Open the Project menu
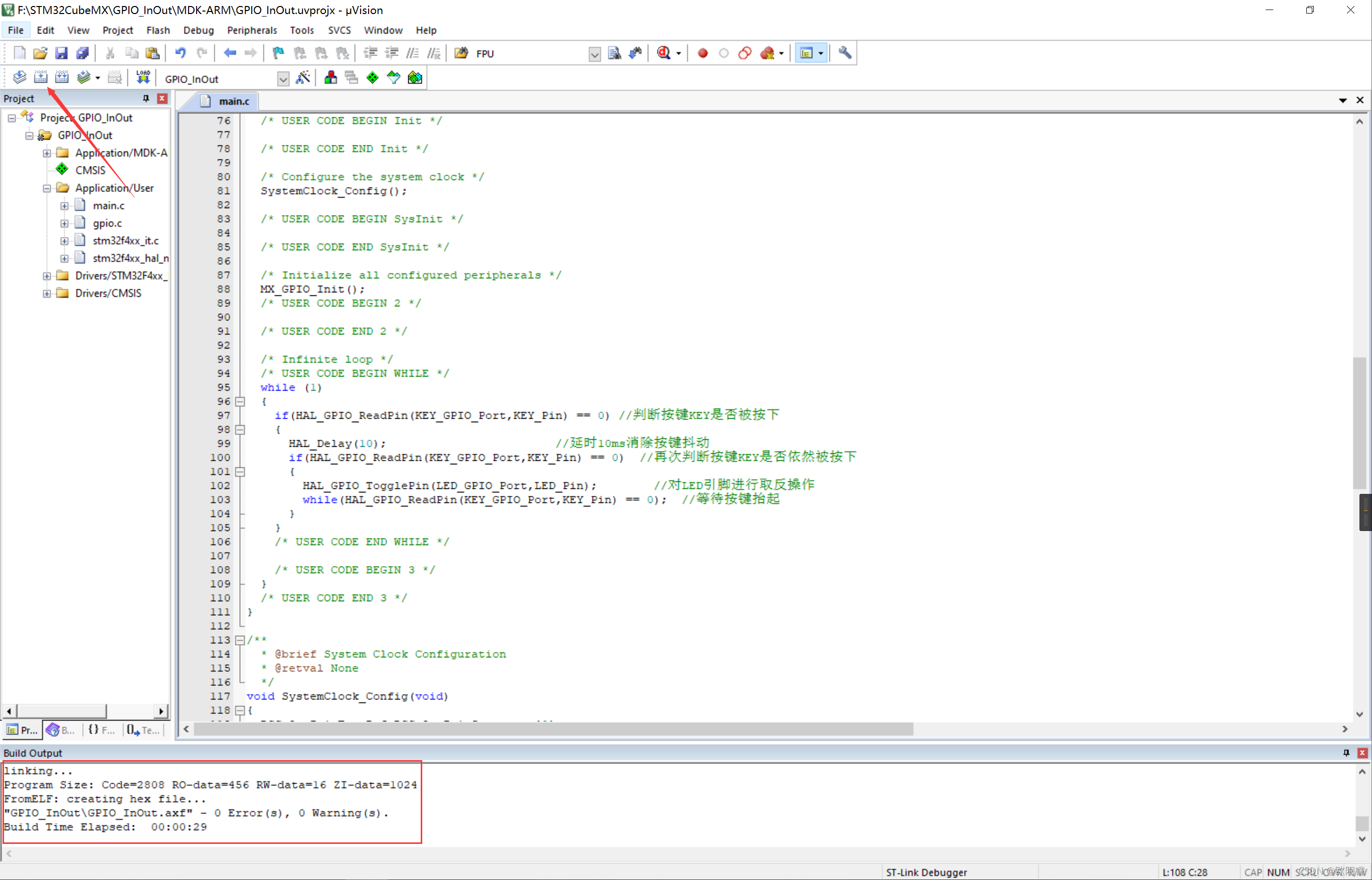The width and height of the screenshot is (1372, 880). pyautogui.click(x=118, y=30)
